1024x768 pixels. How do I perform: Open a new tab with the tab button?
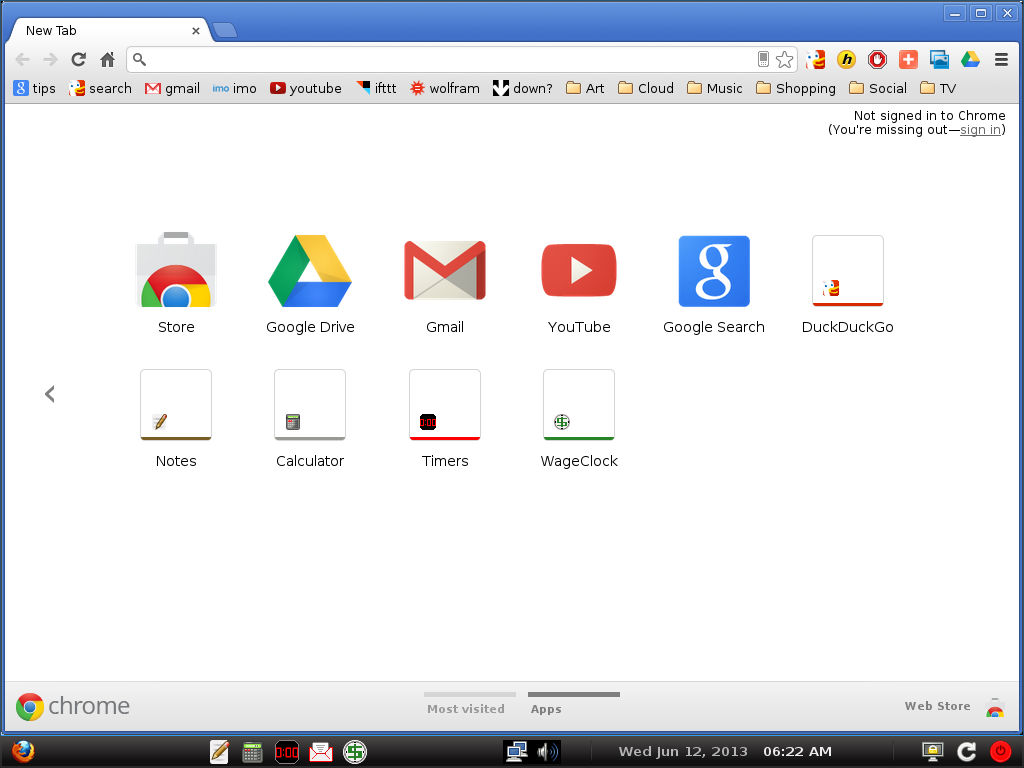click(225, 30)
